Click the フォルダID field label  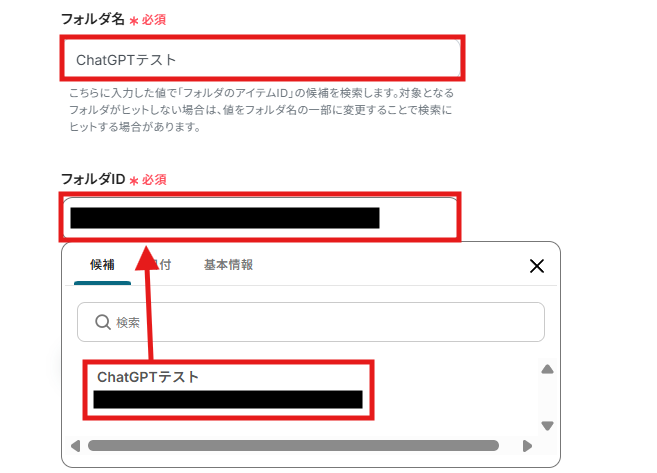(93, 179)
